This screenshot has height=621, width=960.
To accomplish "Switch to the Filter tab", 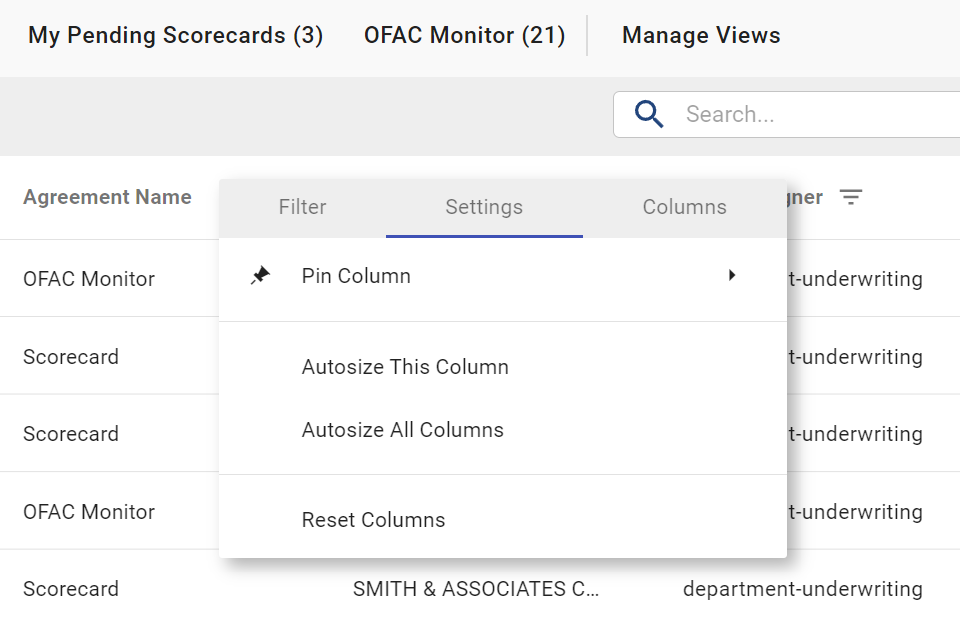I will pos(302,207).
